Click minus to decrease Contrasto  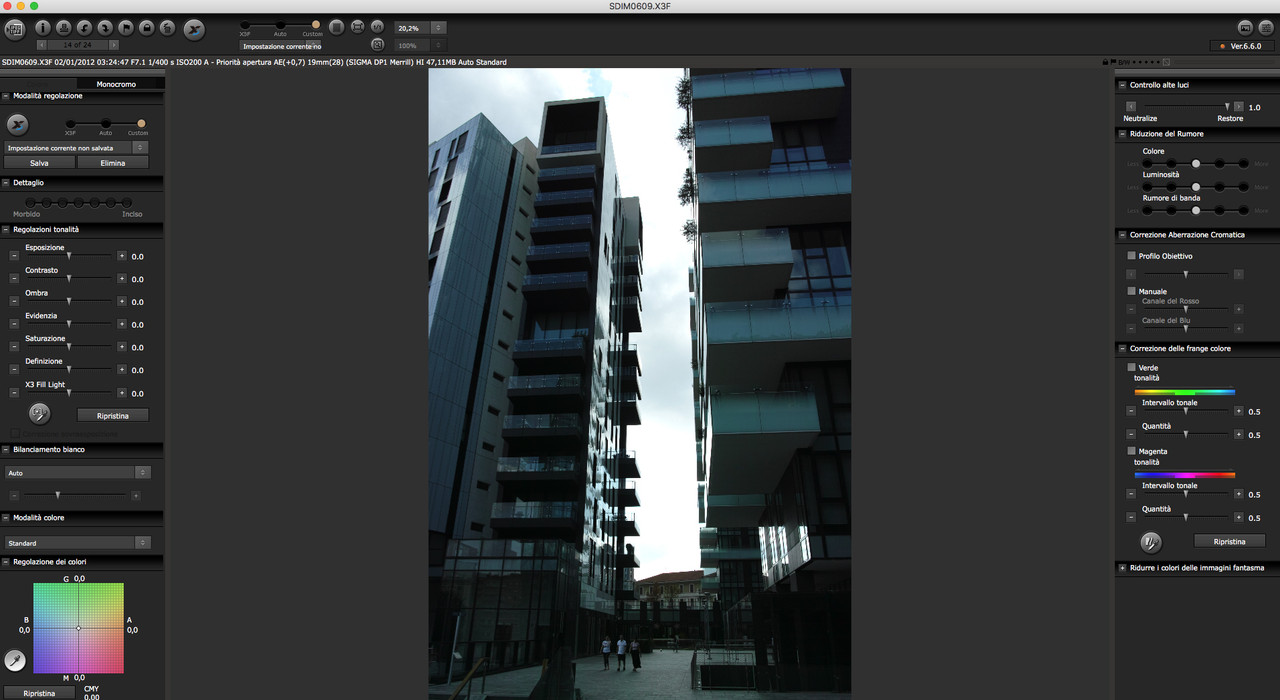(14, 279)
